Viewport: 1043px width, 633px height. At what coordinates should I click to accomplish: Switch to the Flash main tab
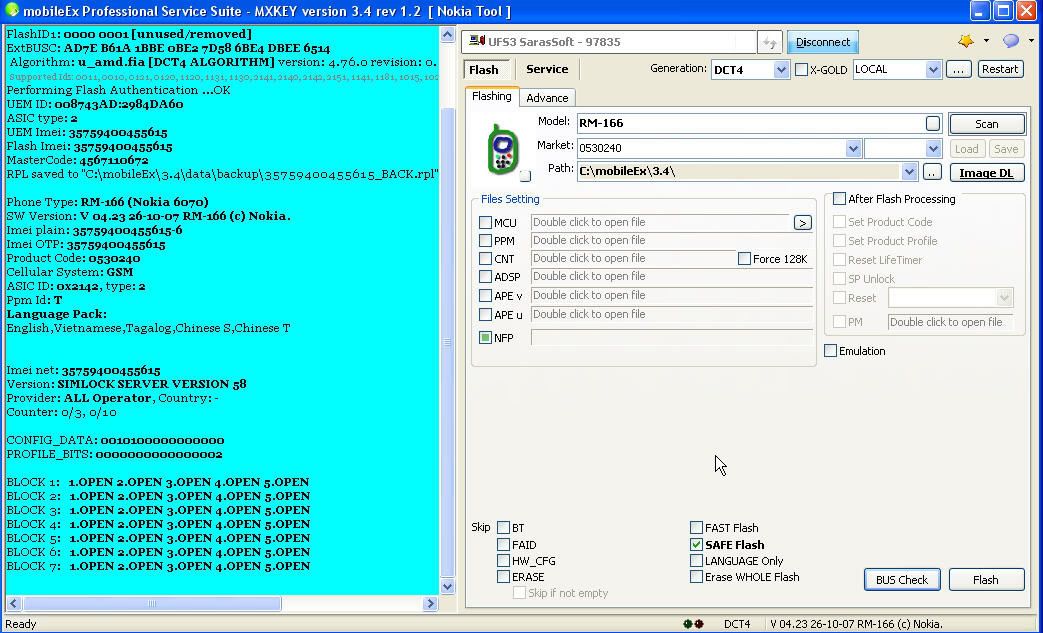click(484, 70)
